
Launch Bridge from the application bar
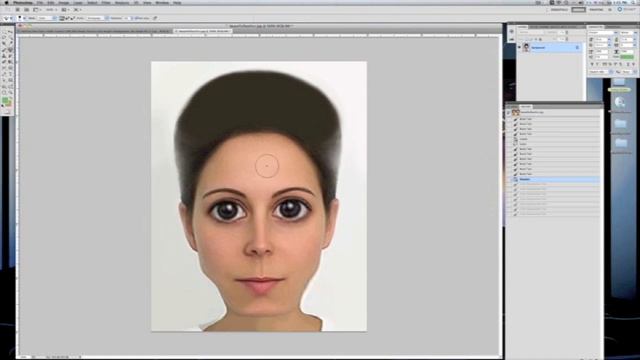pos(18,10)
